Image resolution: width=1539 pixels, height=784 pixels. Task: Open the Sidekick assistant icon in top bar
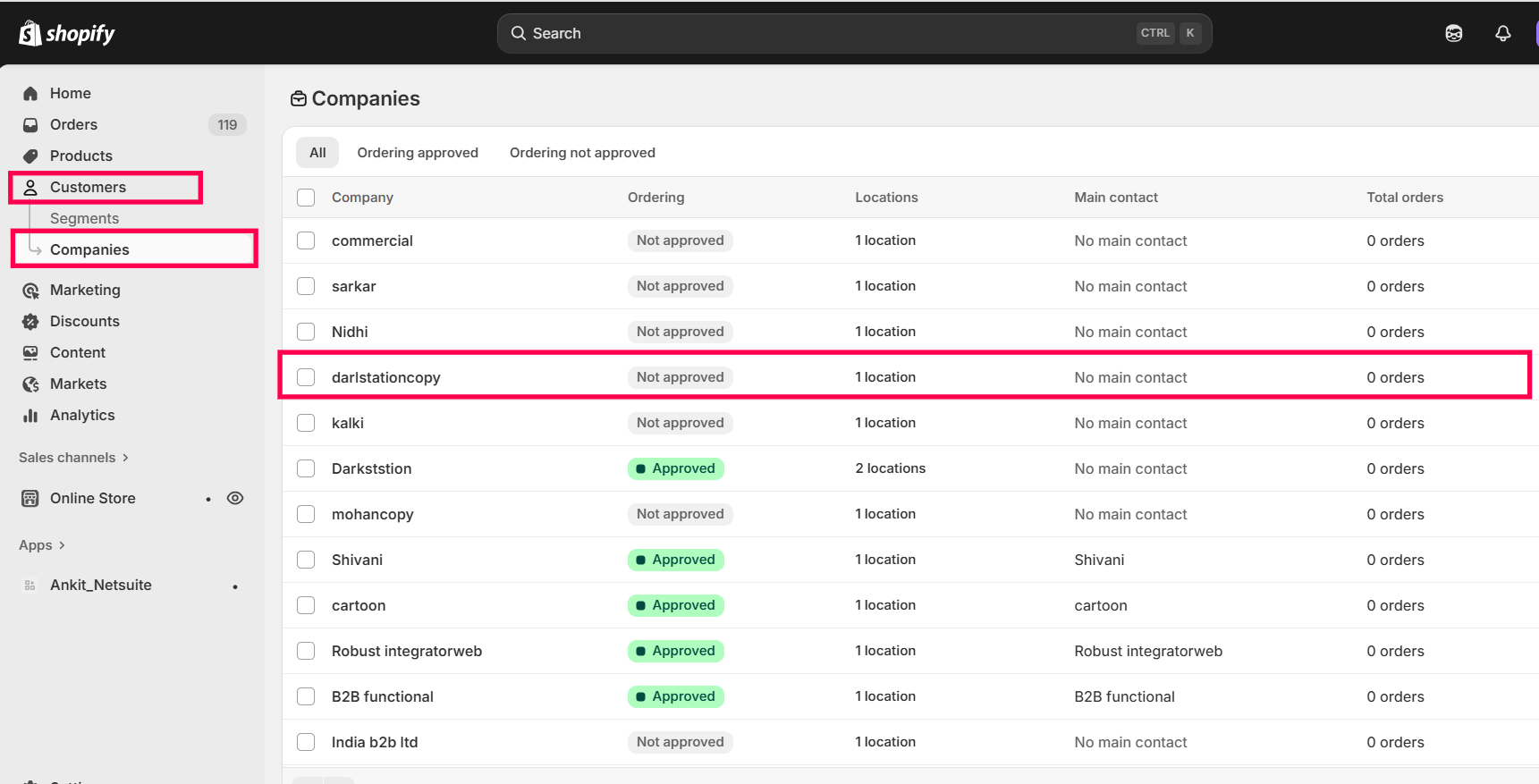click(1453, 33)
